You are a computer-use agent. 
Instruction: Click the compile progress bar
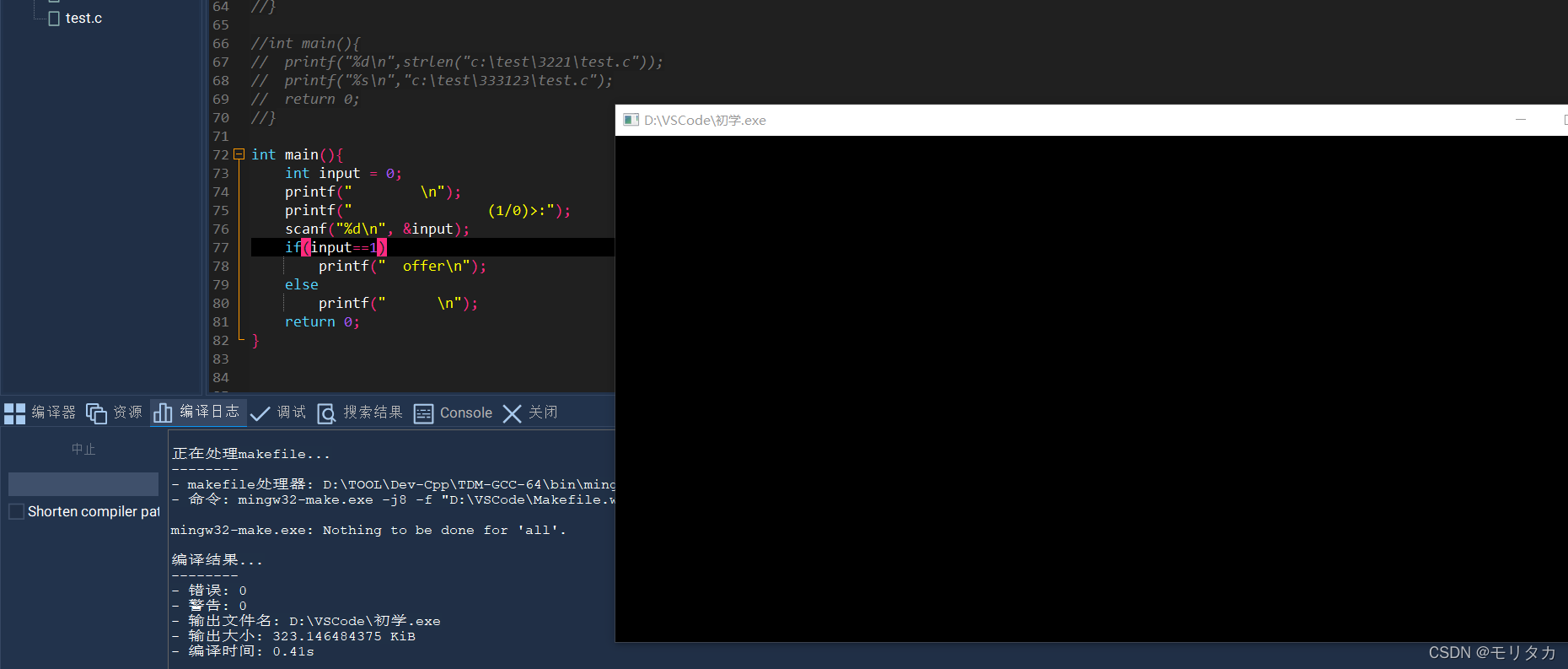point(83,484)
